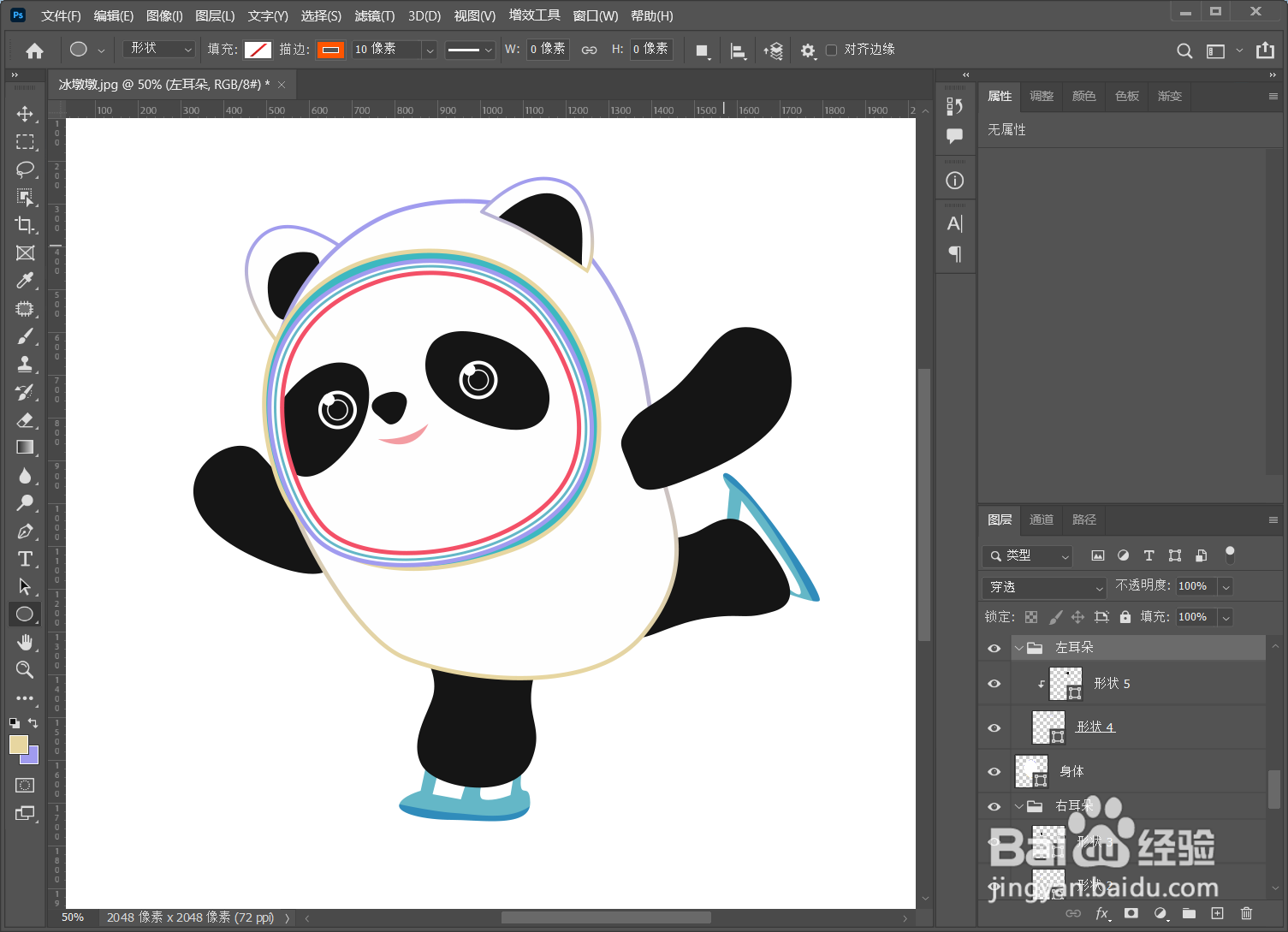This screenshot has height=932, width=1288.
Task: Select the Crop tool
Action: (25, 225)
